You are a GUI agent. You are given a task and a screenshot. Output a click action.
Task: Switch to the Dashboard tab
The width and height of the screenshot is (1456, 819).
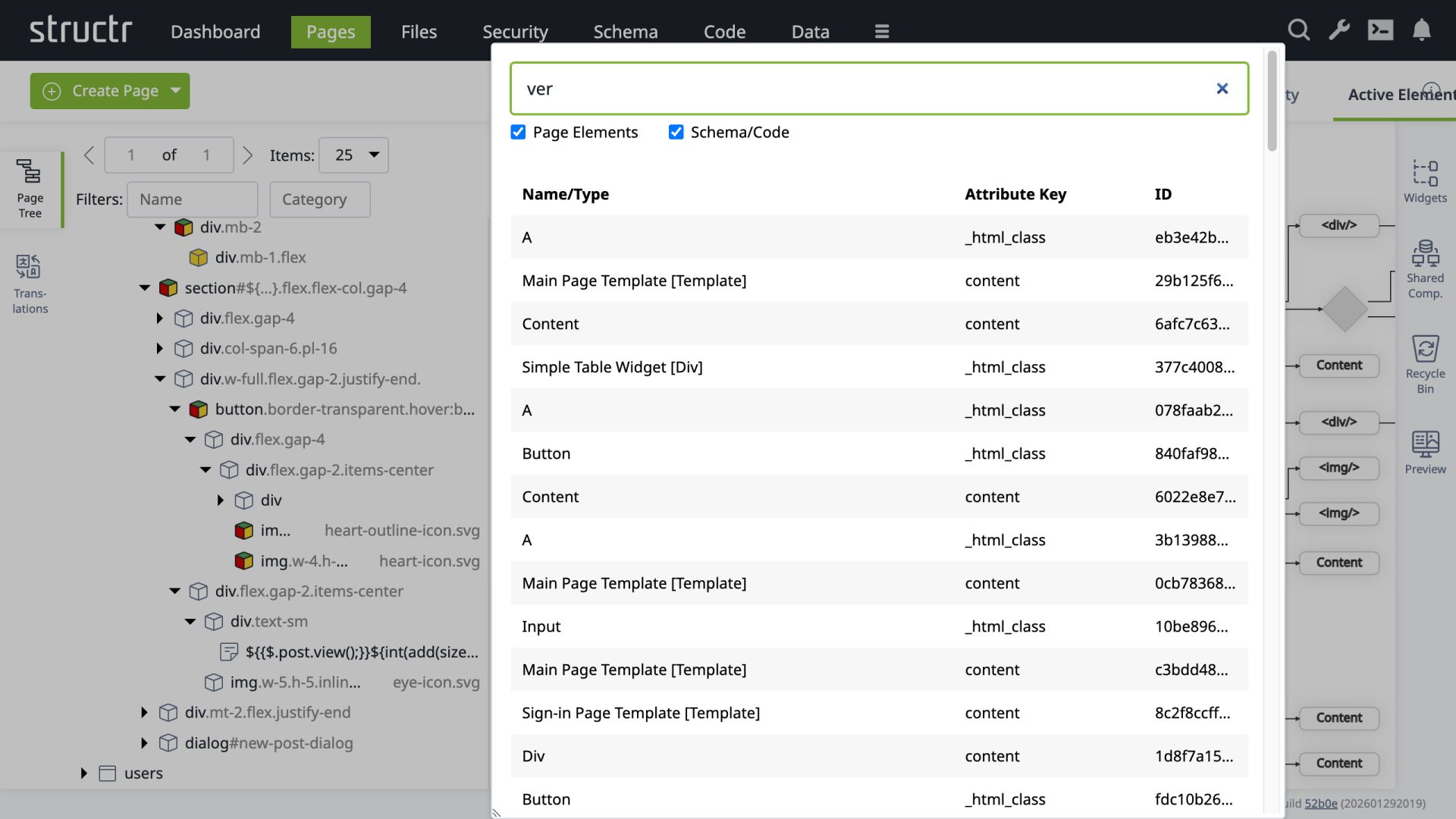(215, 32)
